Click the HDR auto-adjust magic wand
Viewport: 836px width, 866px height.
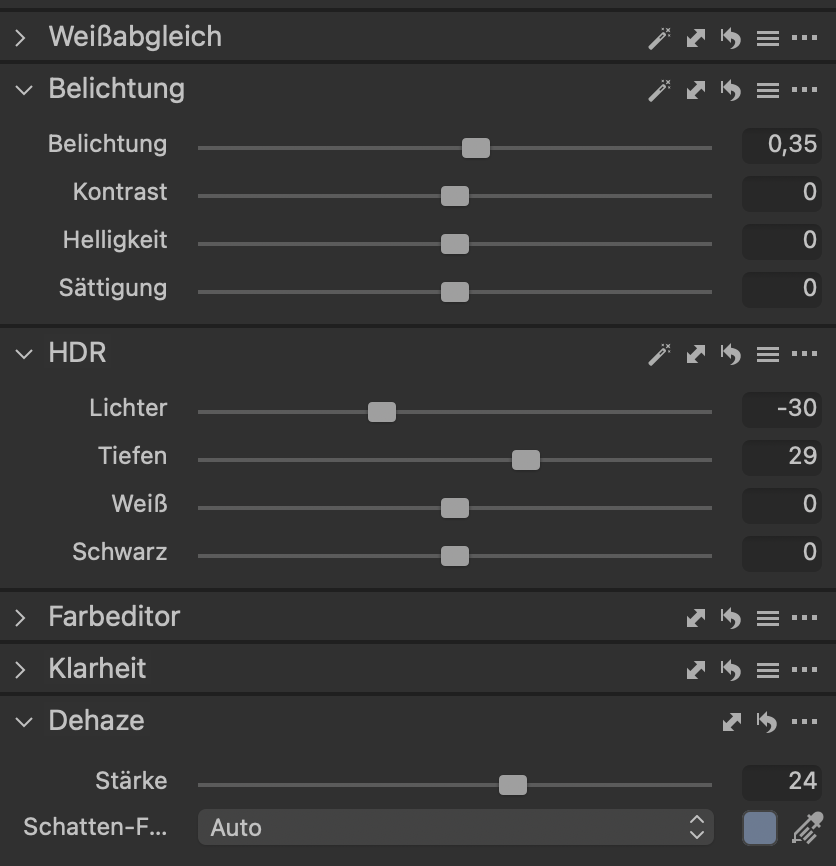pos(659,354)
